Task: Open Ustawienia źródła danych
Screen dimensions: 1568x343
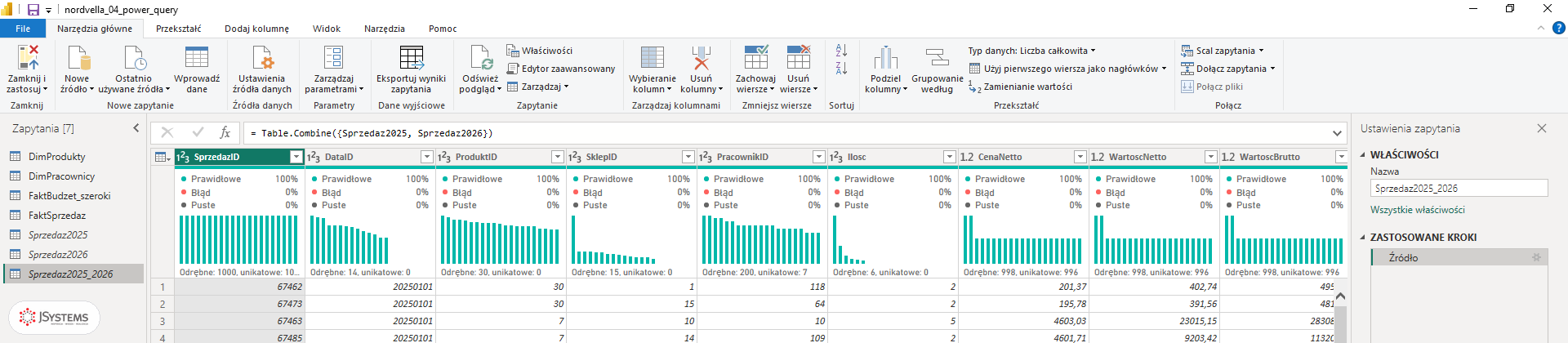Action: tap(261, 69)
